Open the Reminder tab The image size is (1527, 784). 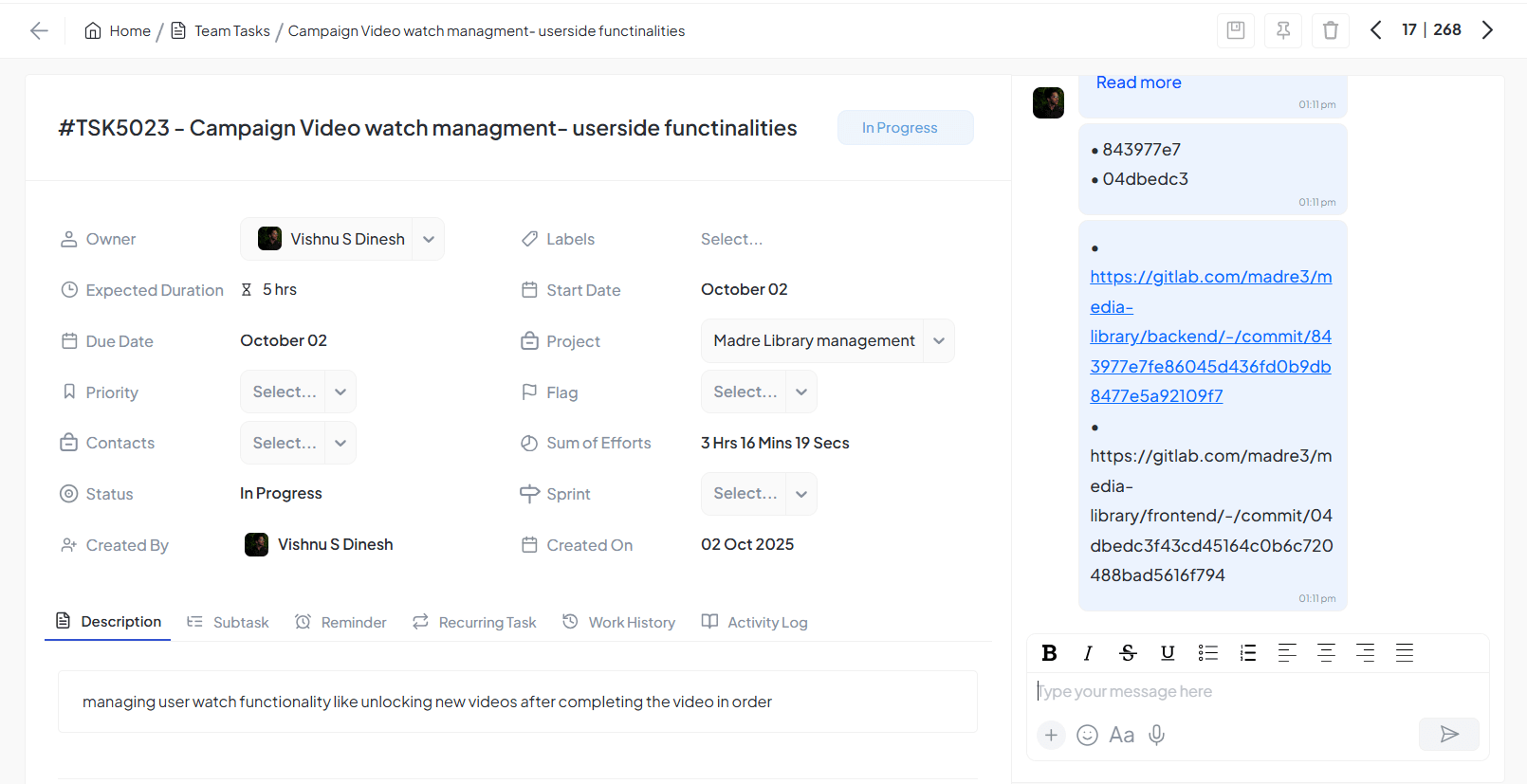pyautogui.click(x=340, y=622)
